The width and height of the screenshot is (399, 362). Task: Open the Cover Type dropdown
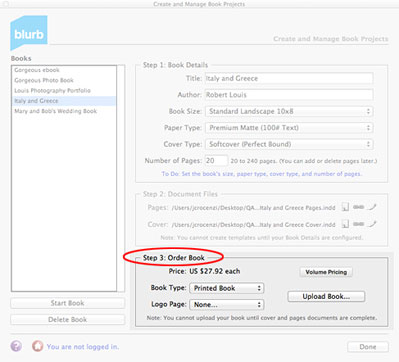click(289, 144)
